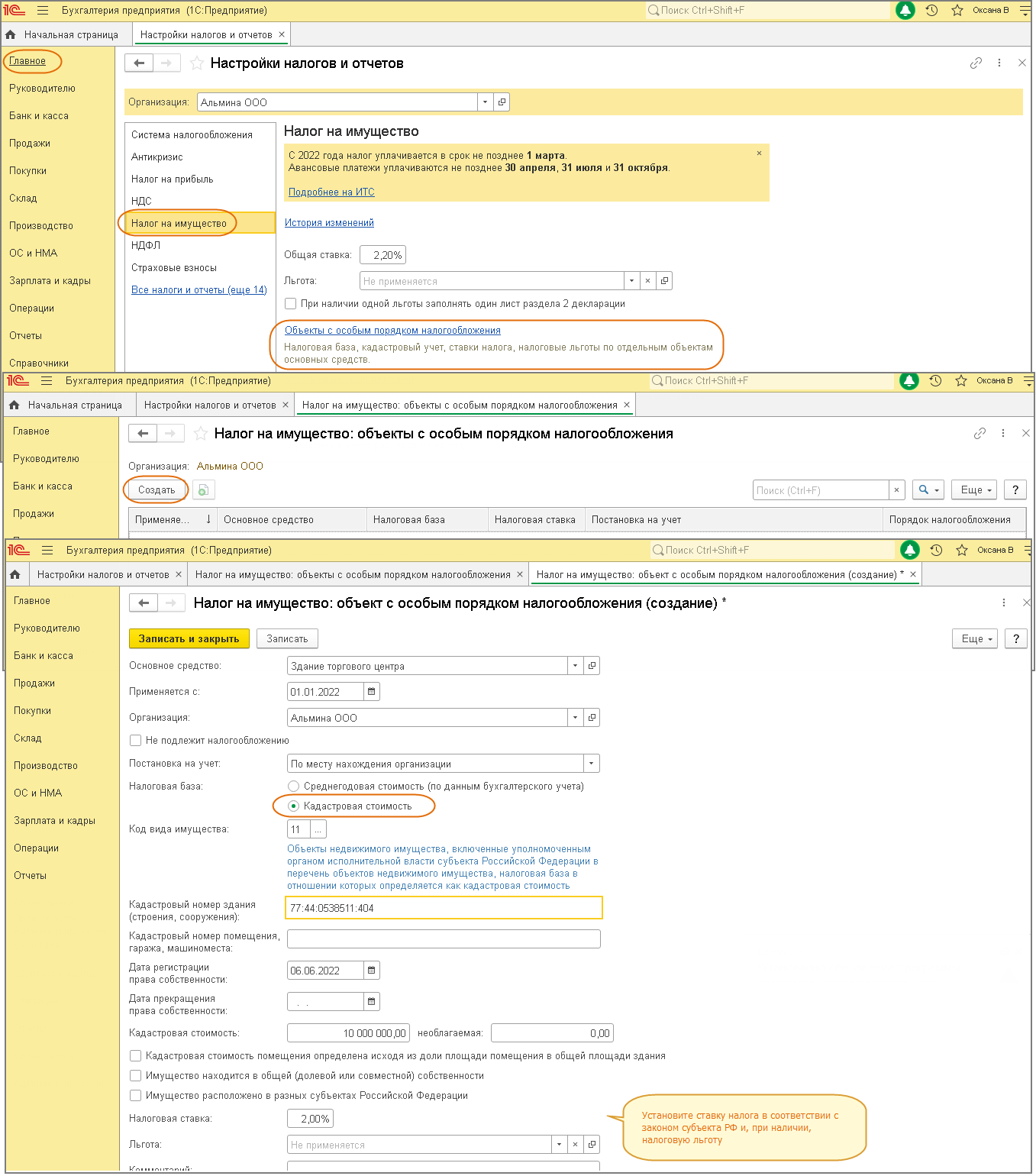Viewport: 1036px width, 1176px height.
Task: Switch to Настройки налогов и отчетов tab in top window
Action: point(206,35)
